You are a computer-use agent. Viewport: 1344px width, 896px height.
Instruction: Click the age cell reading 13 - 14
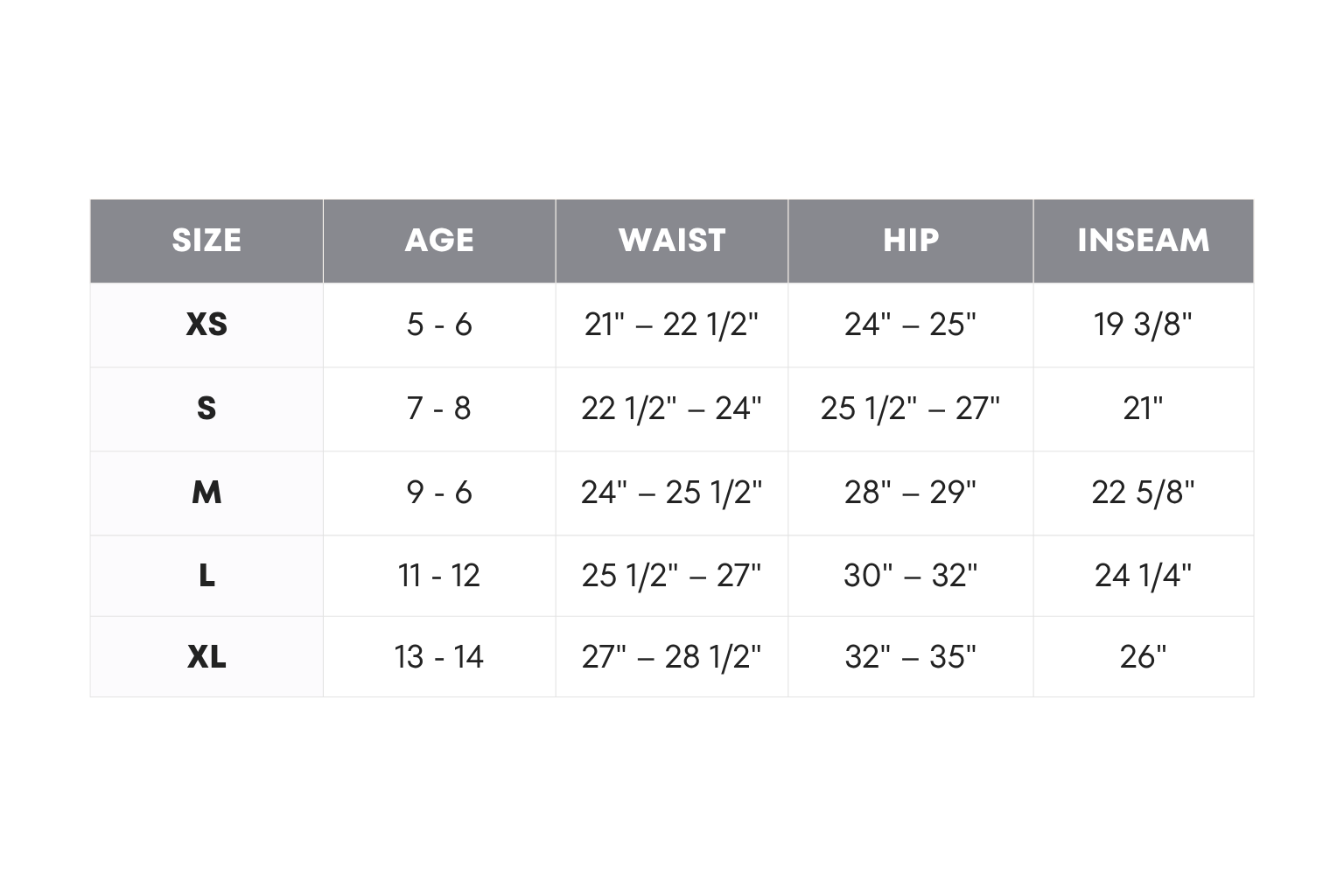[x=439, y=656]
